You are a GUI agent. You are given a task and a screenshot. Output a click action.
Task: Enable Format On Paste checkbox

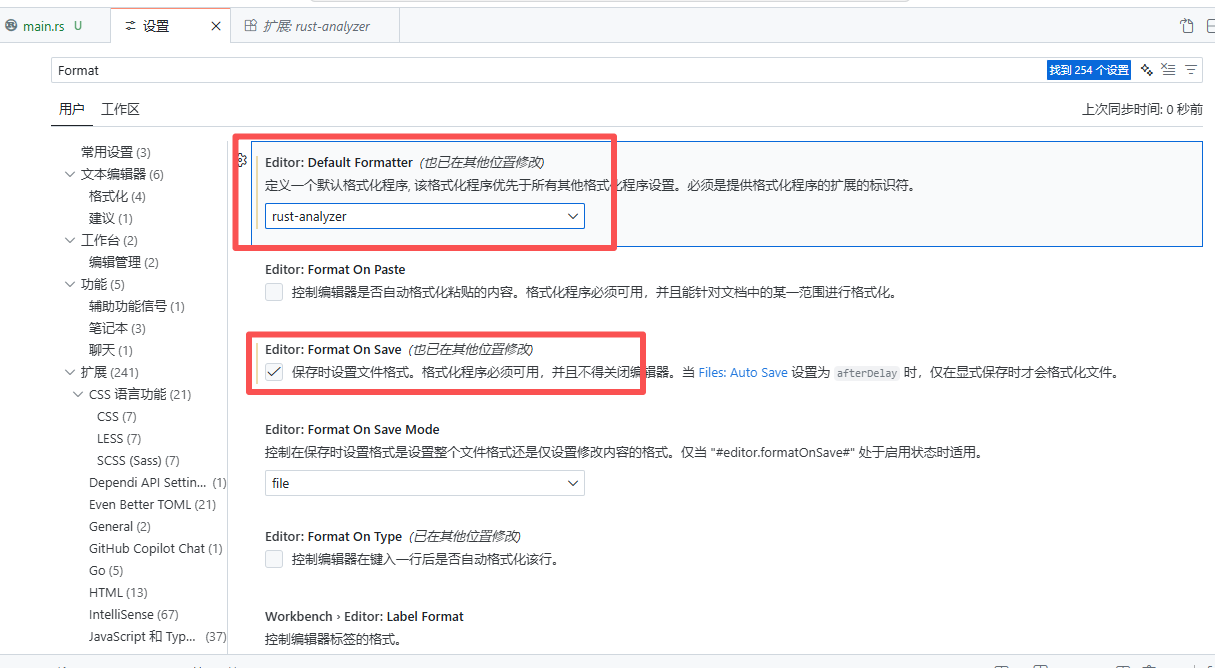[274, 292]
